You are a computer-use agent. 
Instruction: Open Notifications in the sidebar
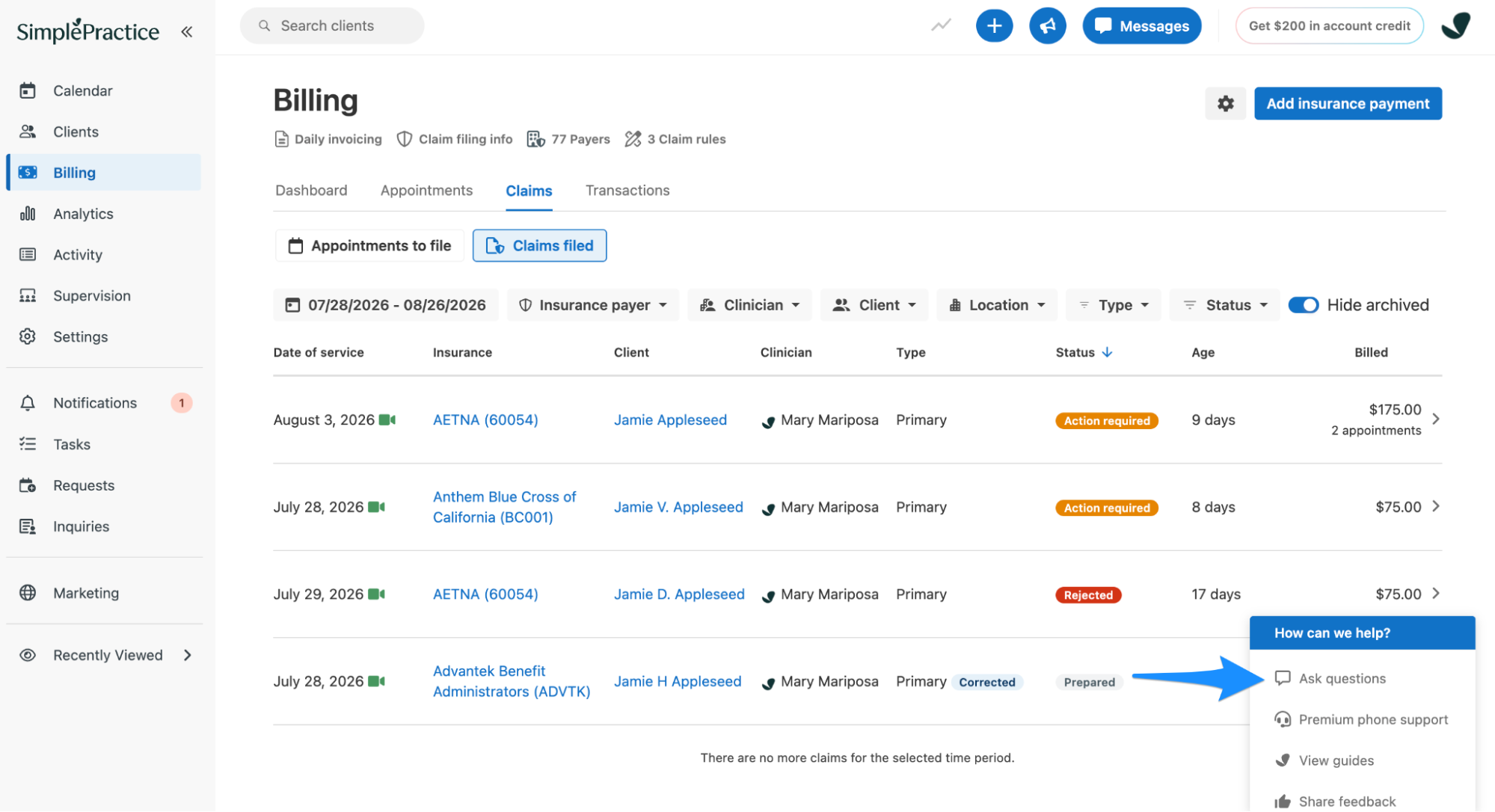pyautogui.click(x=95, y=403)
